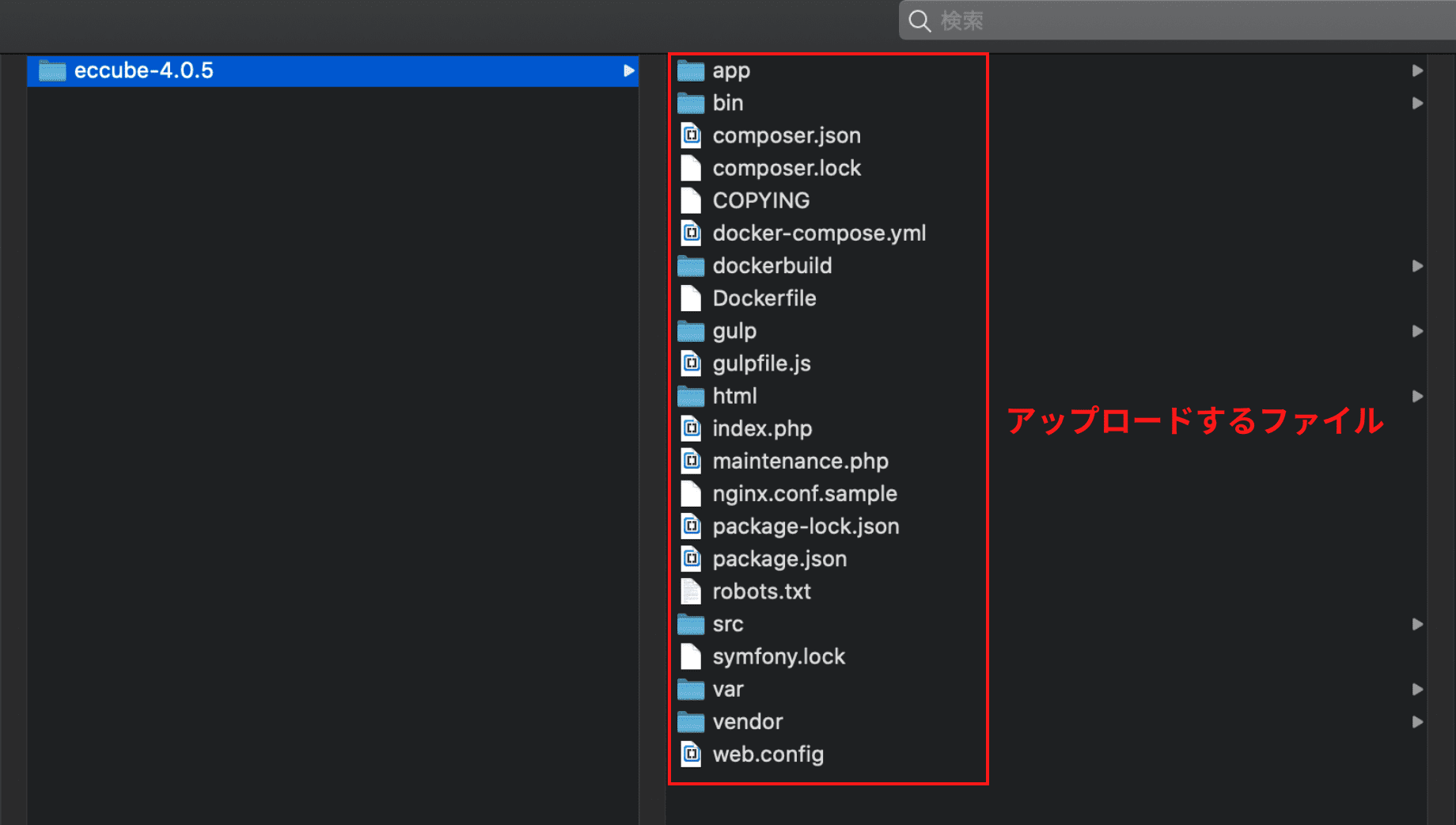Viewport: 1456px width, 825px height.
Task: Click the app folder icon
Action: pyautogui.click(x=691, y=71)
